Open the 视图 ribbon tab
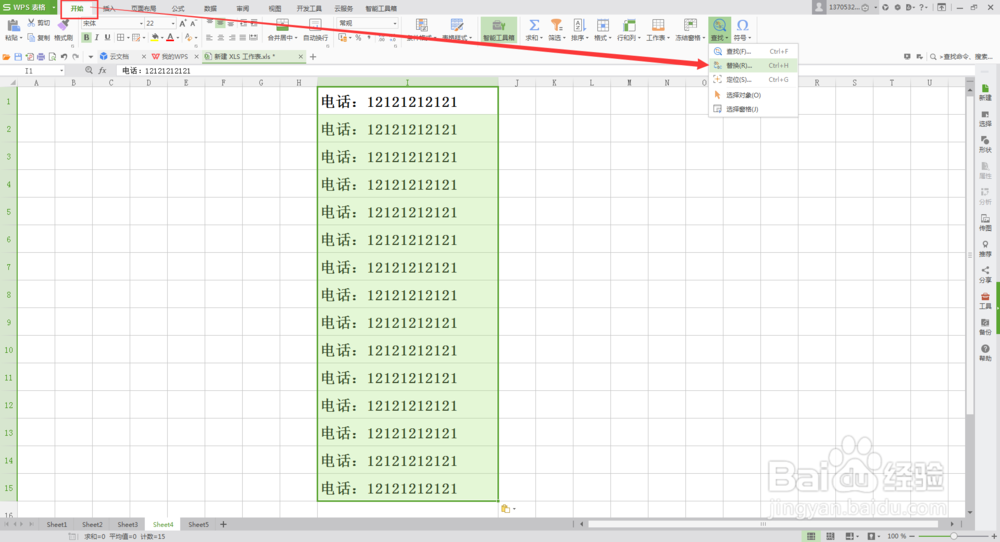1000x542 pixels. [x=275, y=8]
